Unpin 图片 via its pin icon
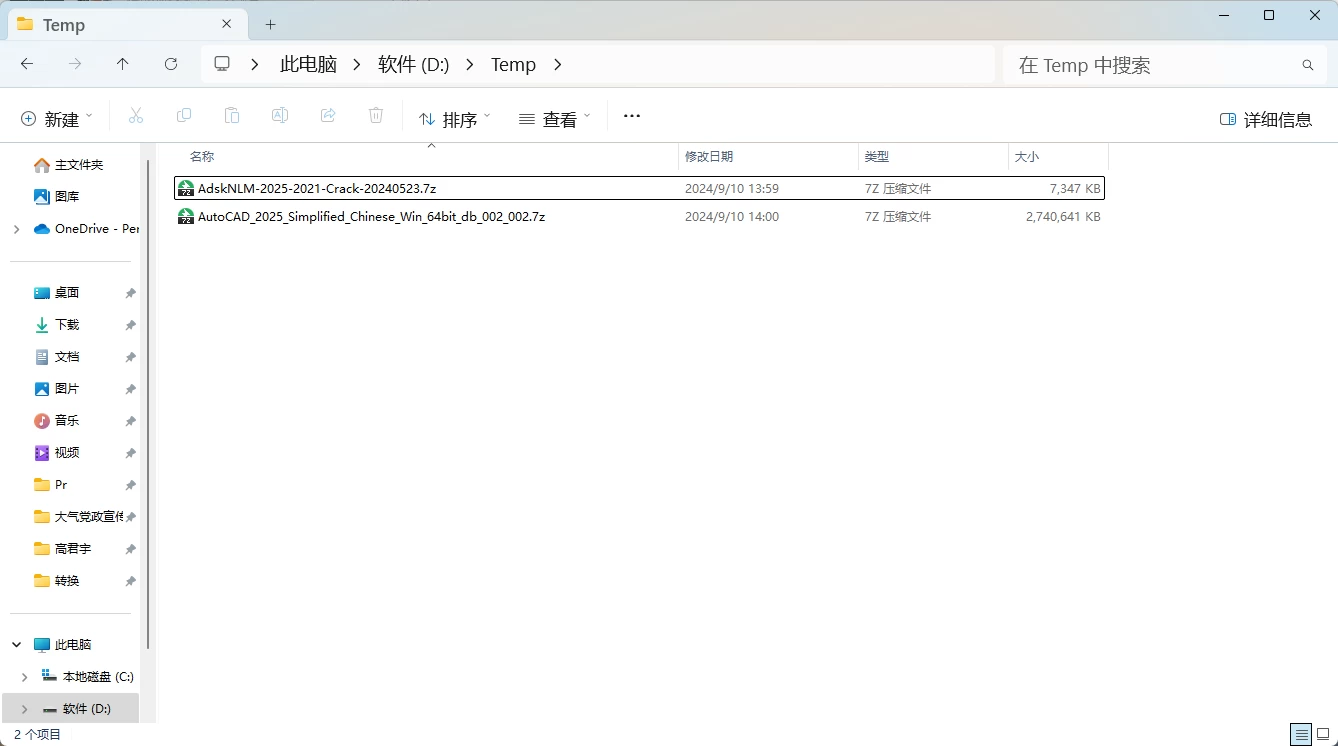 point(130,389)
